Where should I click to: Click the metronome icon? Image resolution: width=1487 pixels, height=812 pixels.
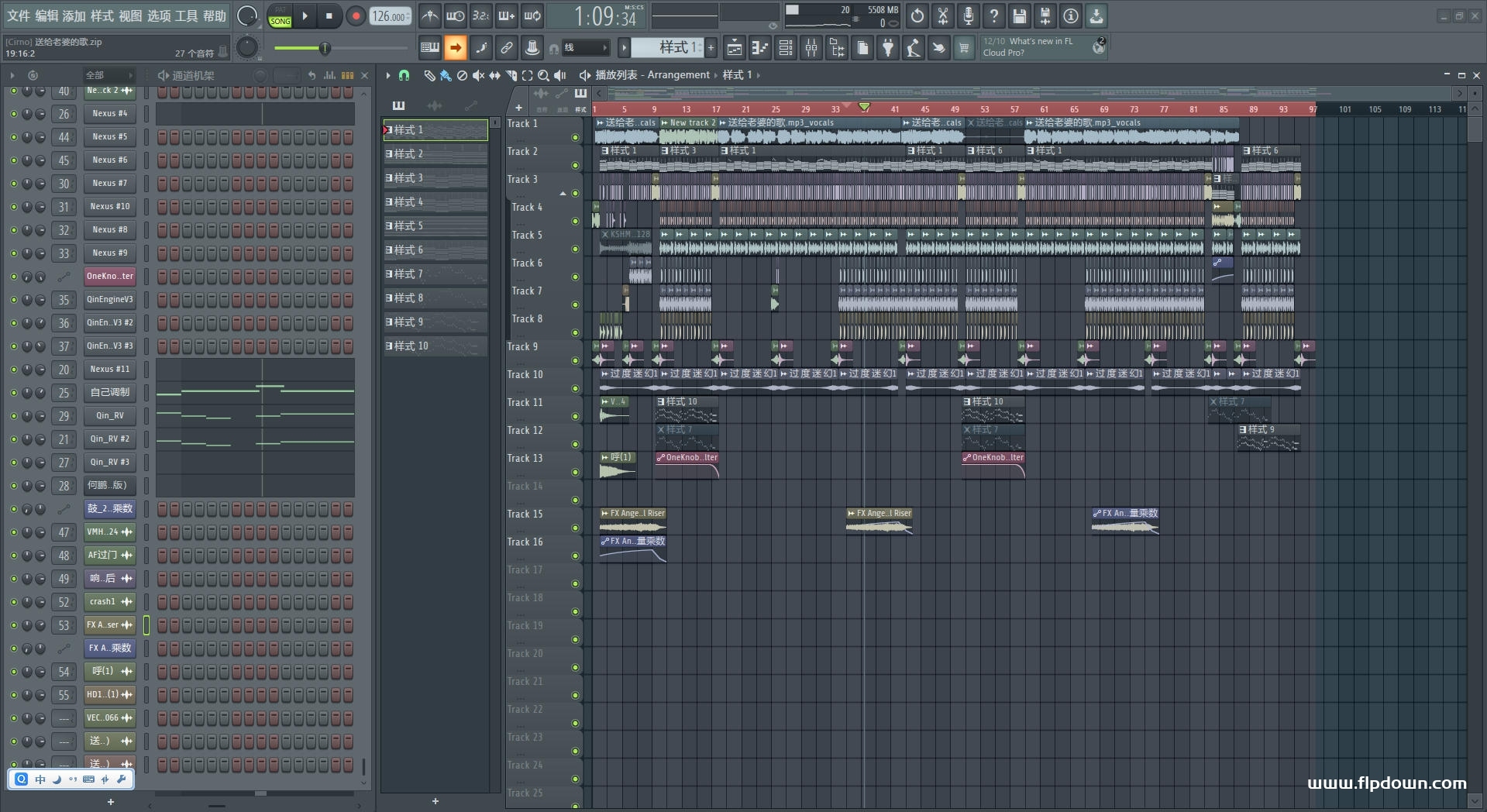(429, 15)
